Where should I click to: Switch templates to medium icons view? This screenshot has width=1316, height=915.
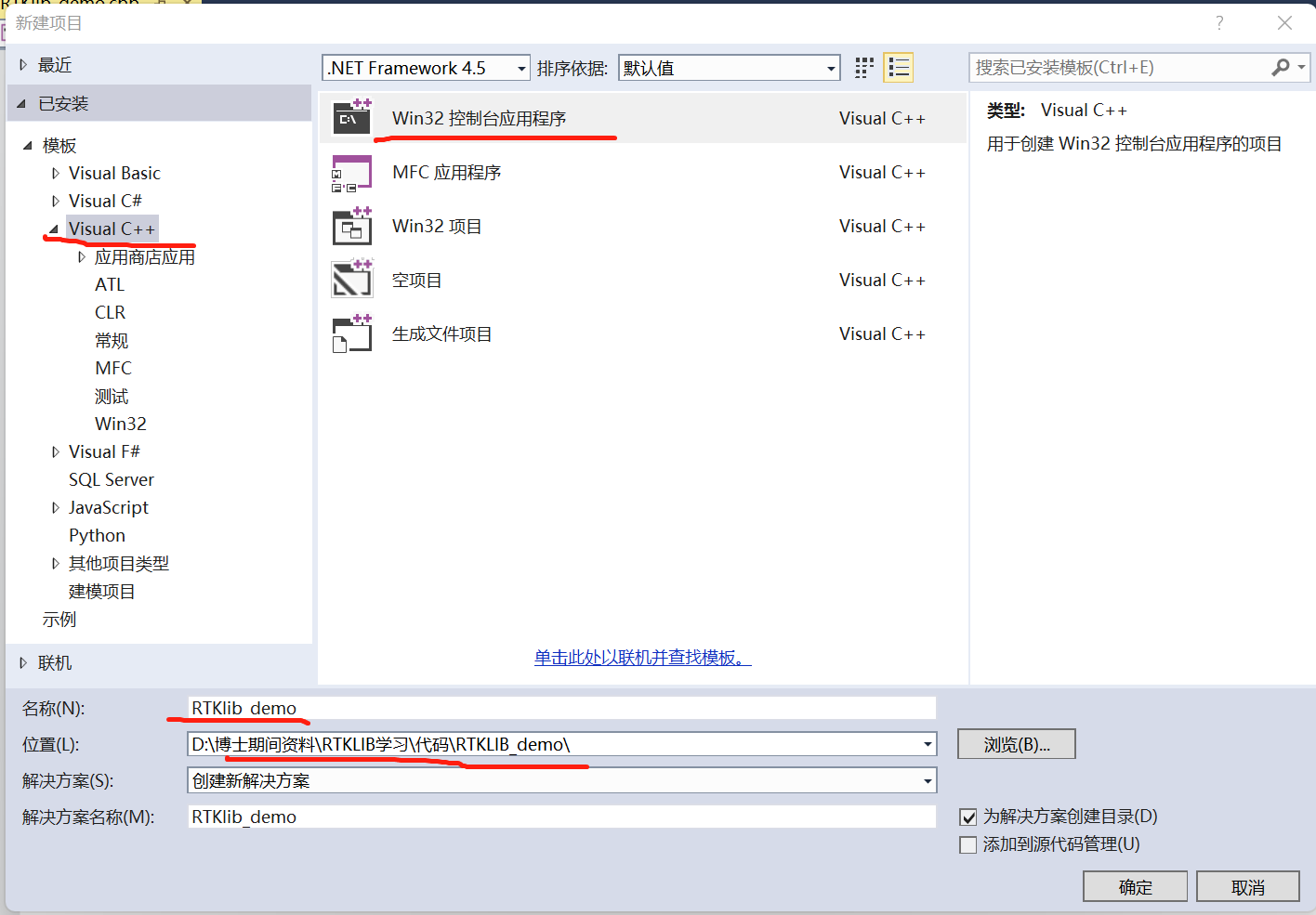(x=862, y=67)
